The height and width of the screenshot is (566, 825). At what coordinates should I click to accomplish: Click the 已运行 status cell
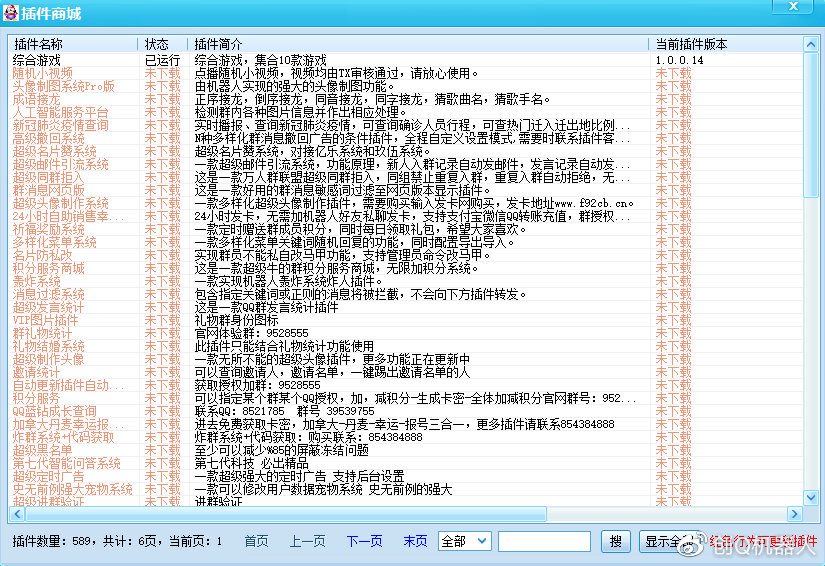[162, 60]
